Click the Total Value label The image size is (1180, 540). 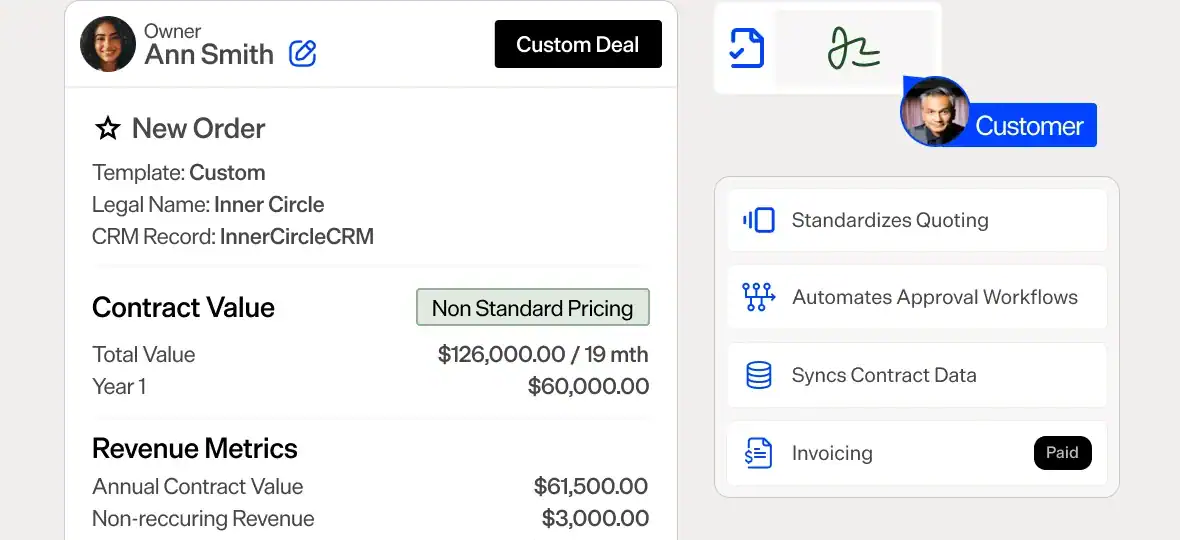tap(144, 355)
